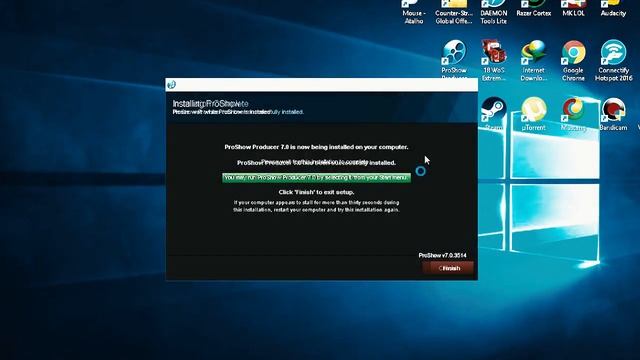
Task: Open the Bandicam desktop shortcut
Action: point(613,114)
